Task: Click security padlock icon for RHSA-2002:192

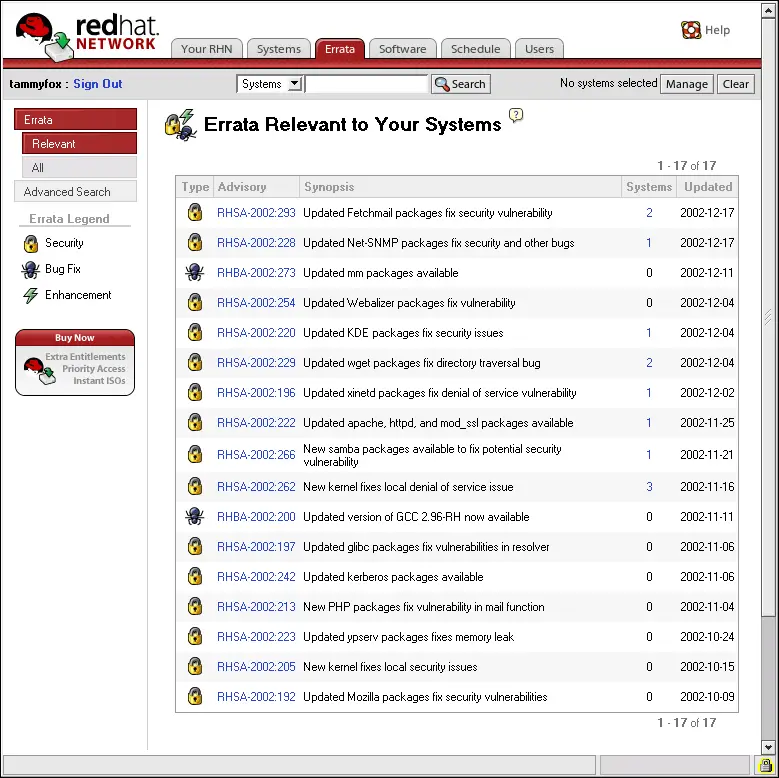Action: tap(195, 697)
